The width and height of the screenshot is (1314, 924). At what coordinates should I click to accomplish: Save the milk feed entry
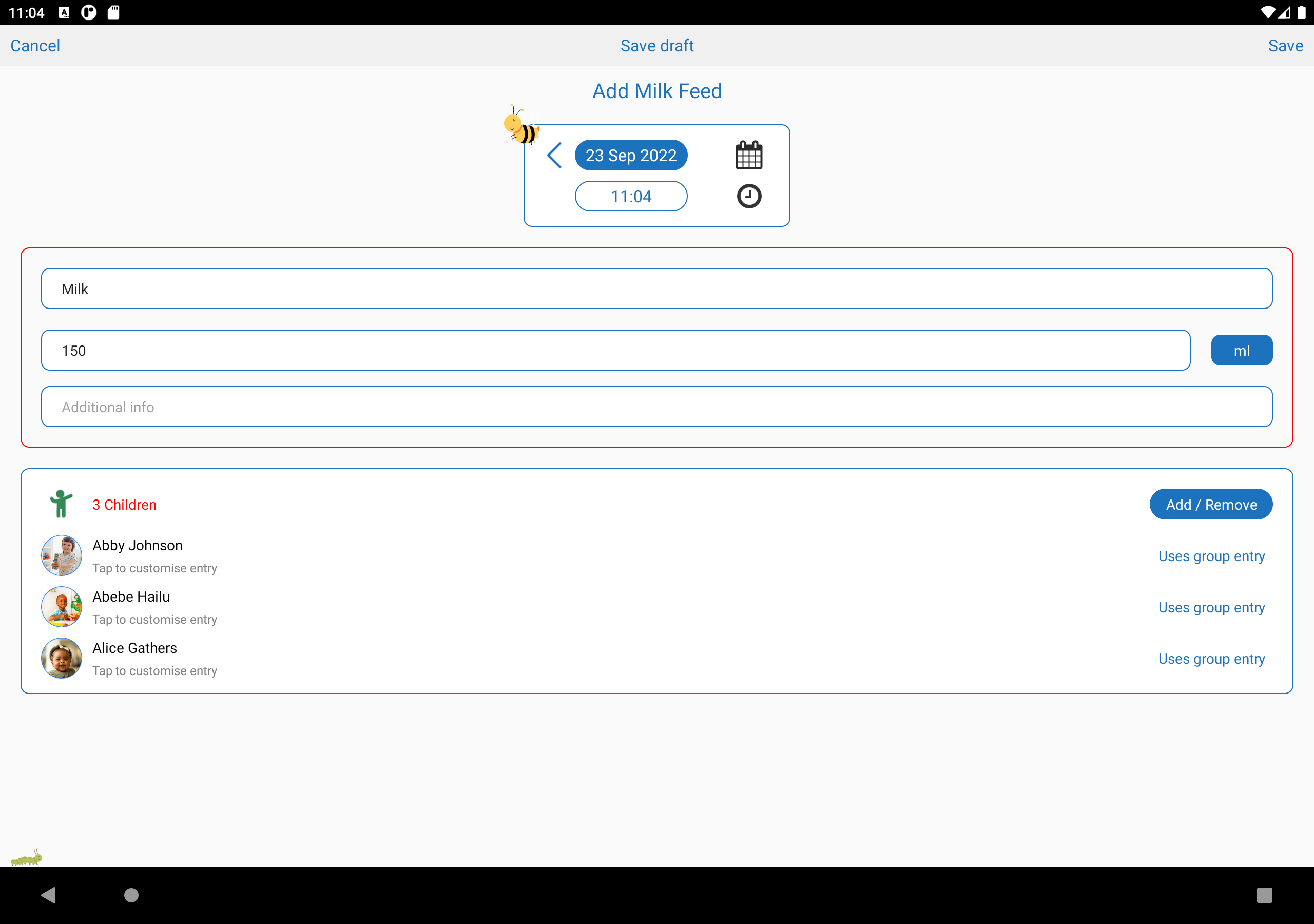pos(1285,45)
